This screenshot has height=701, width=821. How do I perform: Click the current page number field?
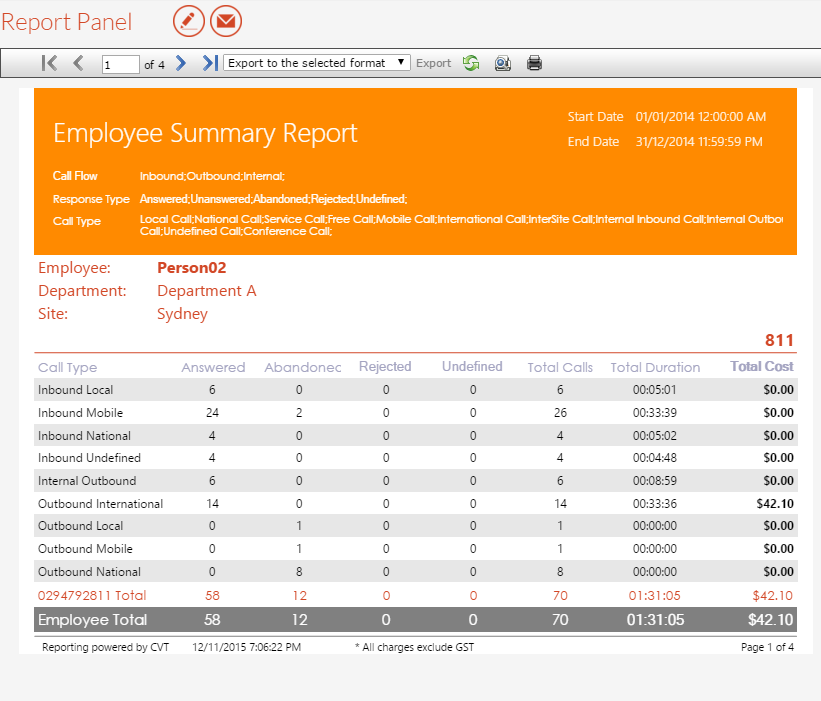[x=120, y=64]
